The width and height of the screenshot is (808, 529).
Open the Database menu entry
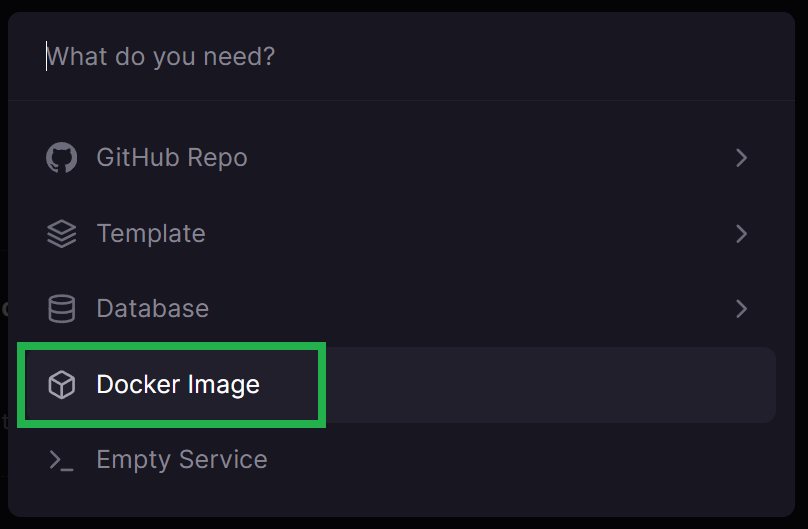(x=397, y=309)
